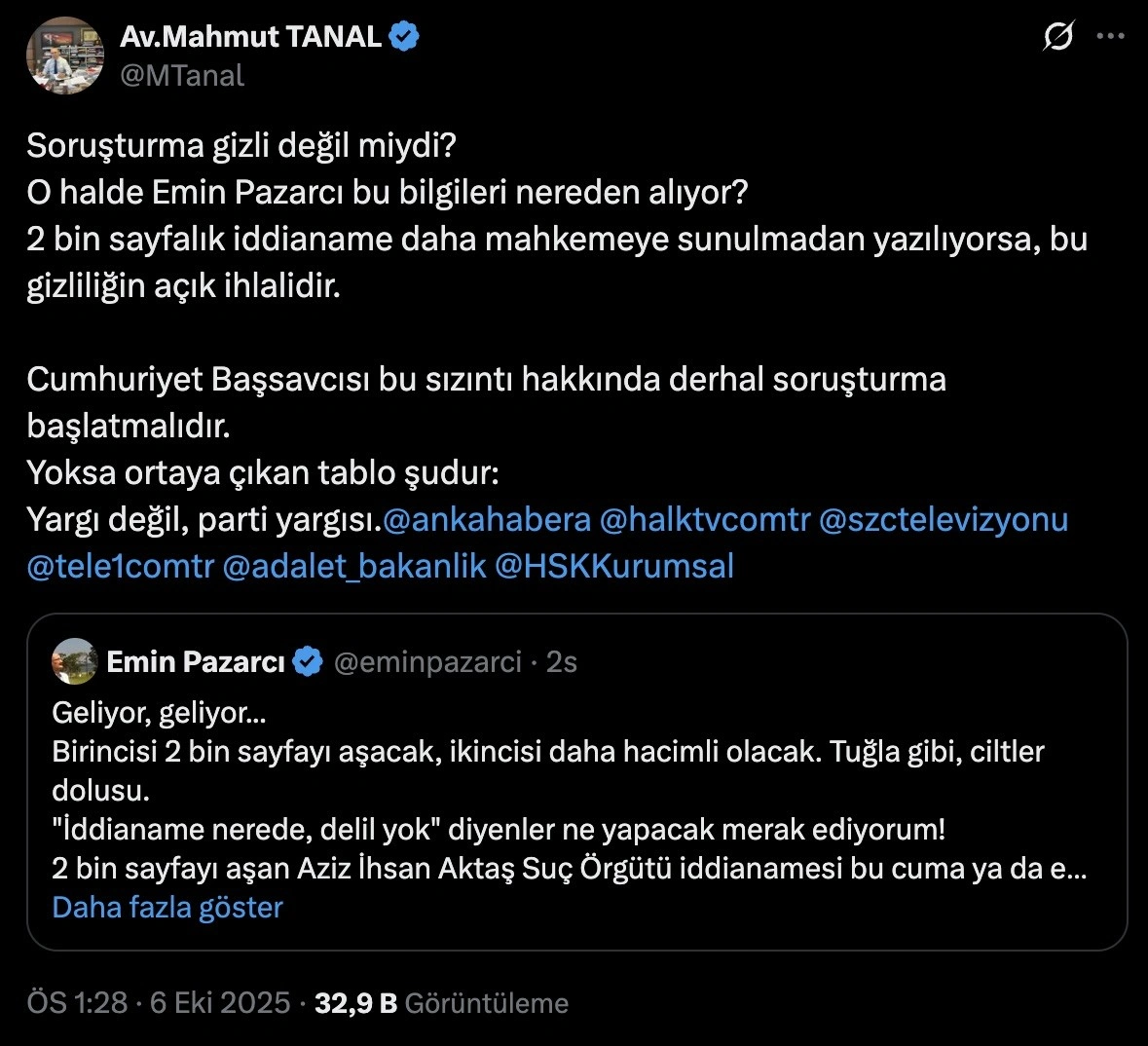The height and width of the screenshot is (1046, 1148).
Task: Open the Grok actions icon on tweet
Action: (x=1058, y=37)
